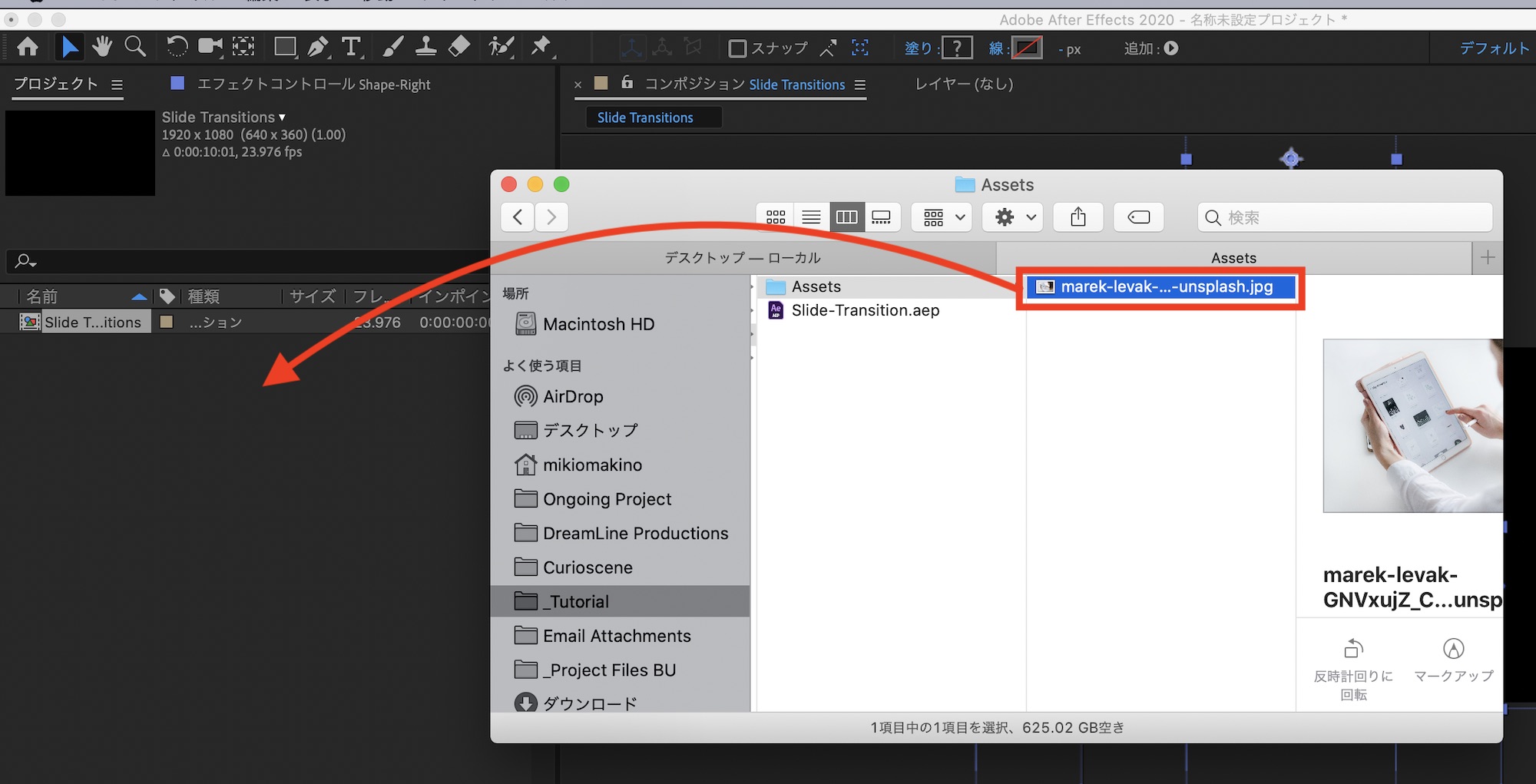The width and height of the screenshot is (1536, 784).
Task: Open the stroke 線 color swatch
Action: click(1026, 49)
